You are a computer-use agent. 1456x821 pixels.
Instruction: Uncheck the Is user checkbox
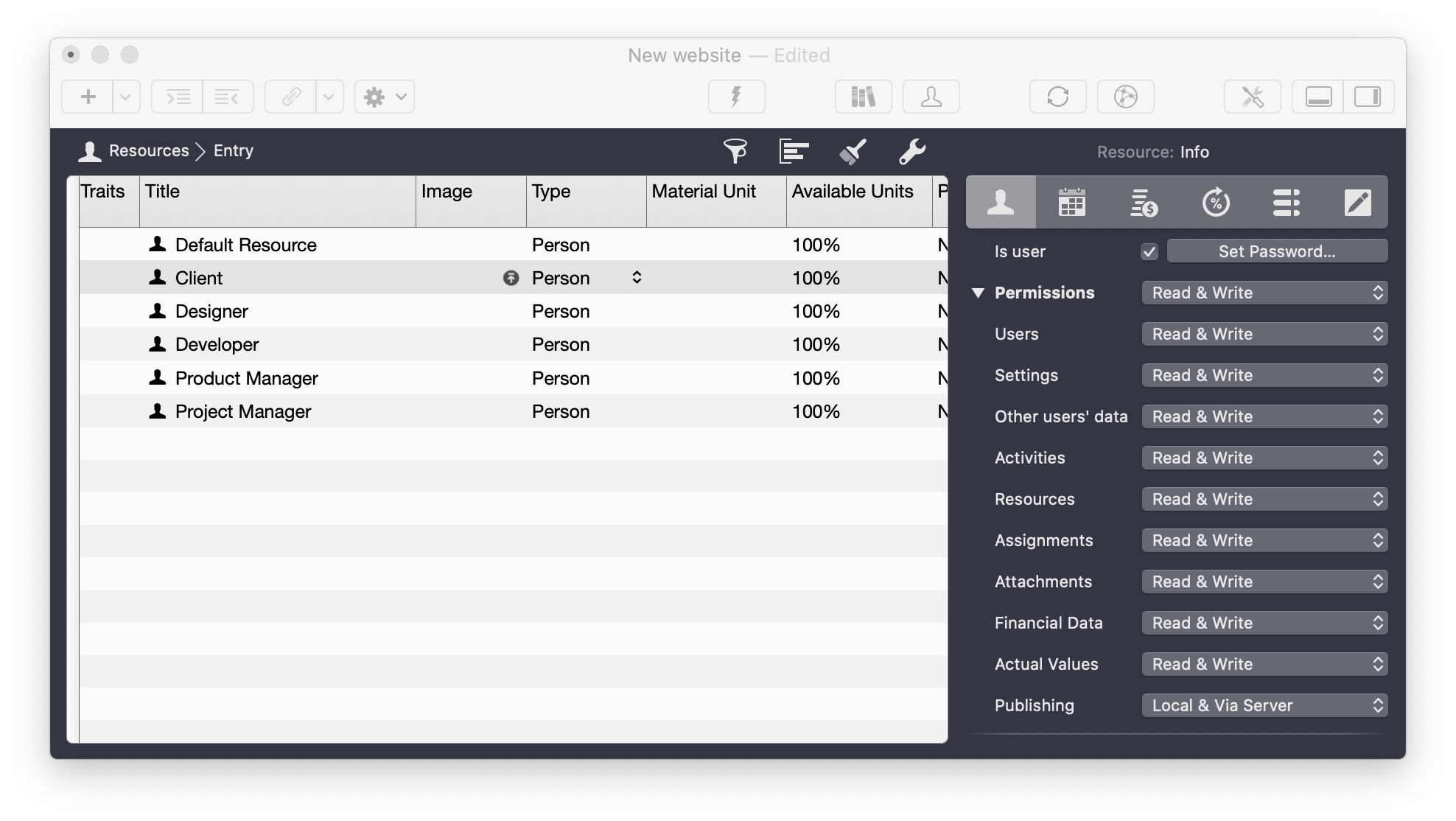tap(1149, 252)
